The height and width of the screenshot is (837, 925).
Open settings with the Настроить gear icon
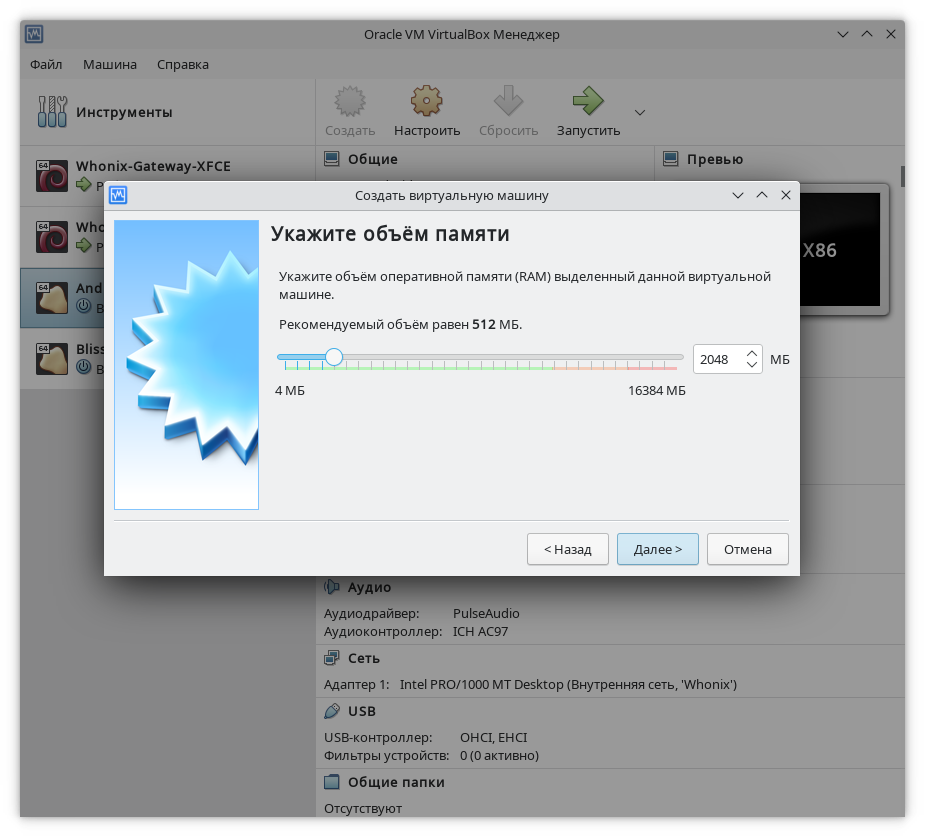(x=427, y=102)
